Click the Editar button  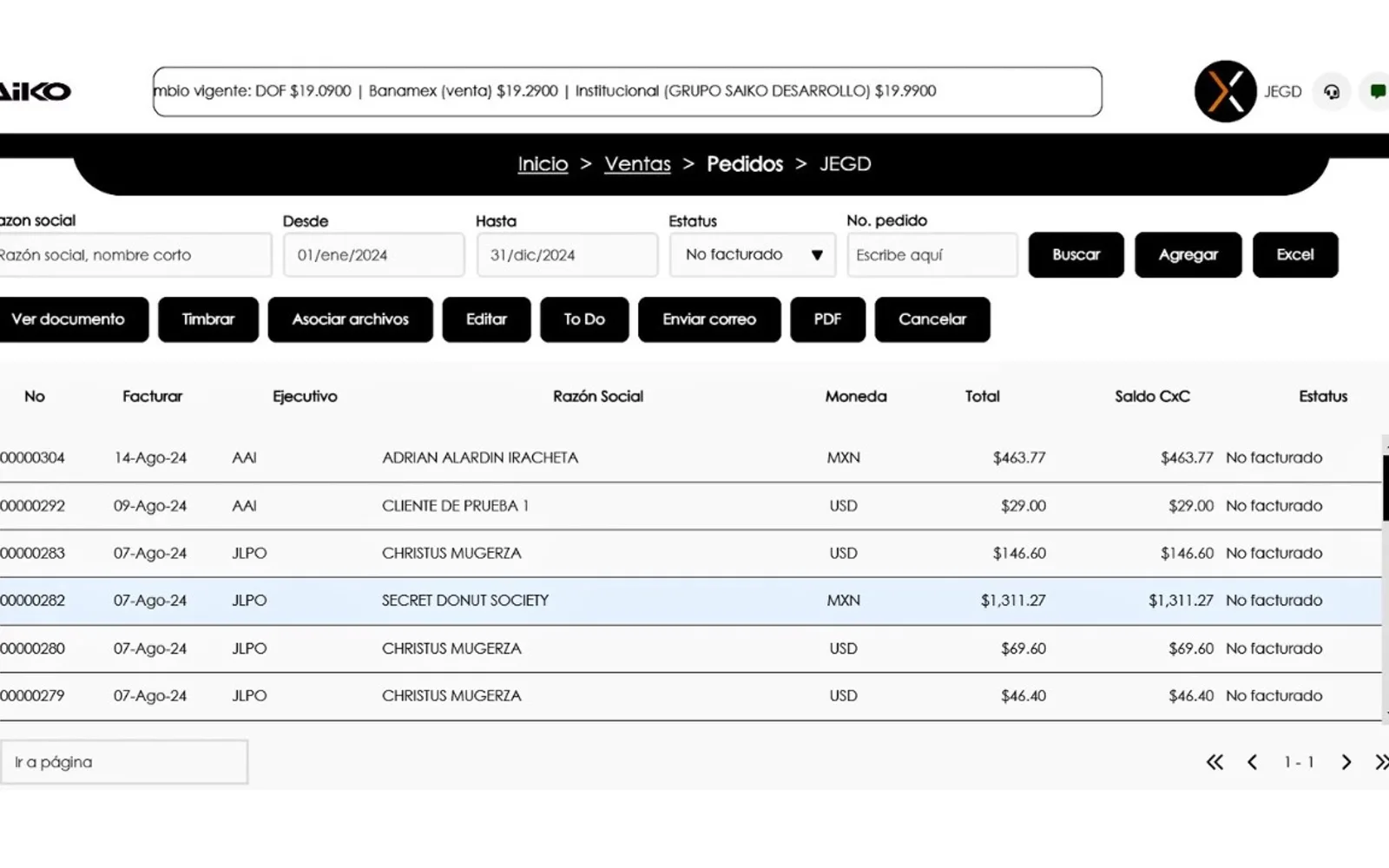(486, 319)
